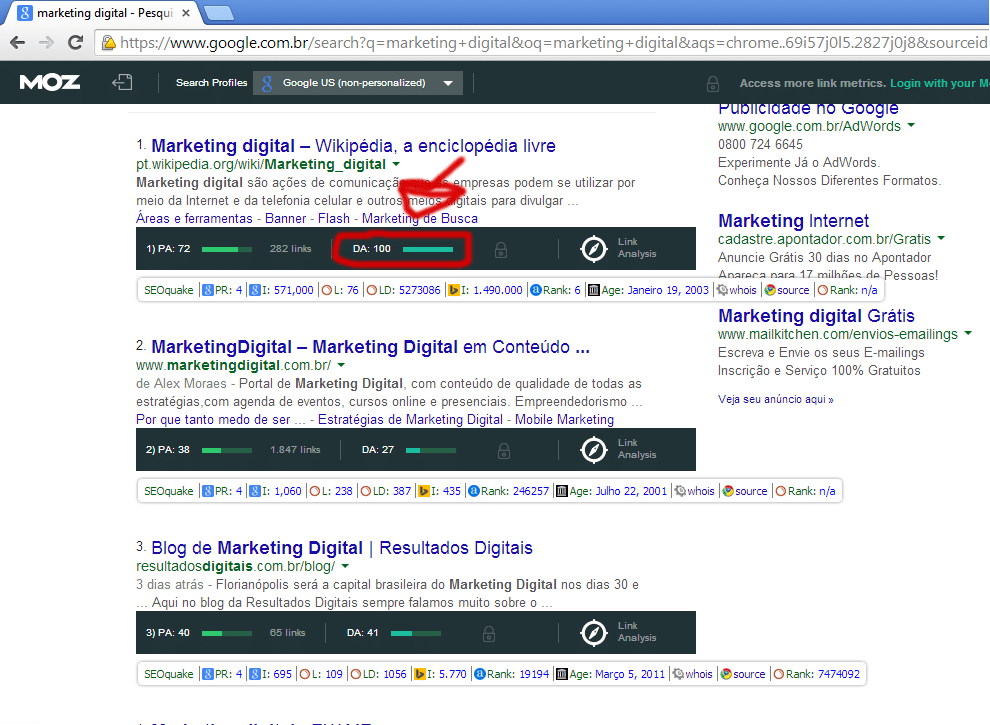The image size is (990, 725).
Task: Click PA: 72 progress bar for Wikipedia
Action: 227,249
